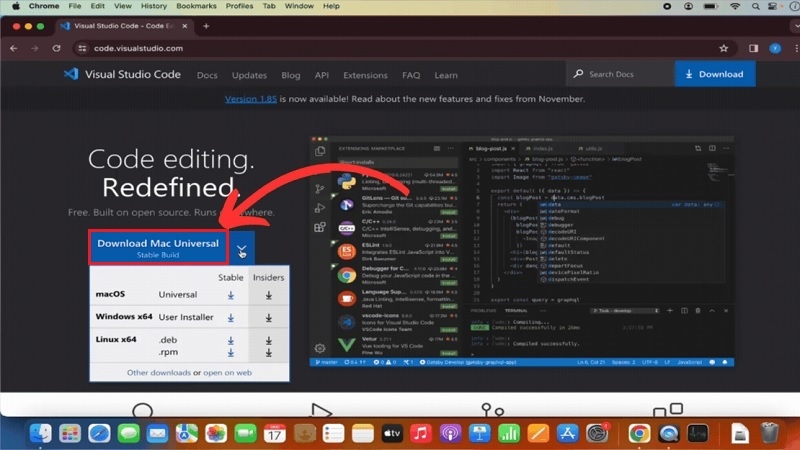Bookmark this page with the star icon
800x450 pixels.
(x=723, y=48)
